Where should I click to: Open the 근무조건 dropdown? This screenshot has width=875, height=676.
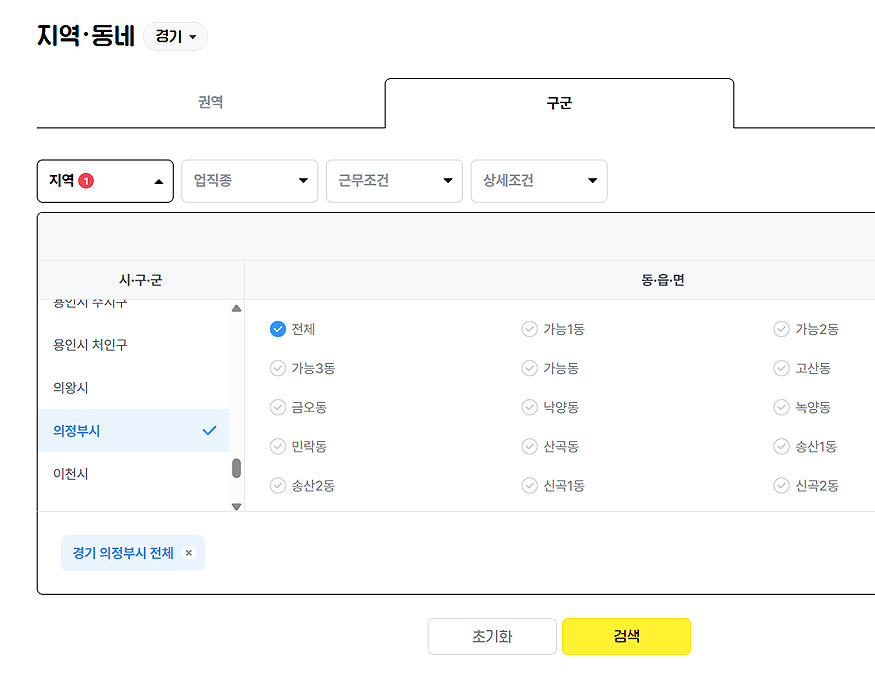tap(394, 181)
